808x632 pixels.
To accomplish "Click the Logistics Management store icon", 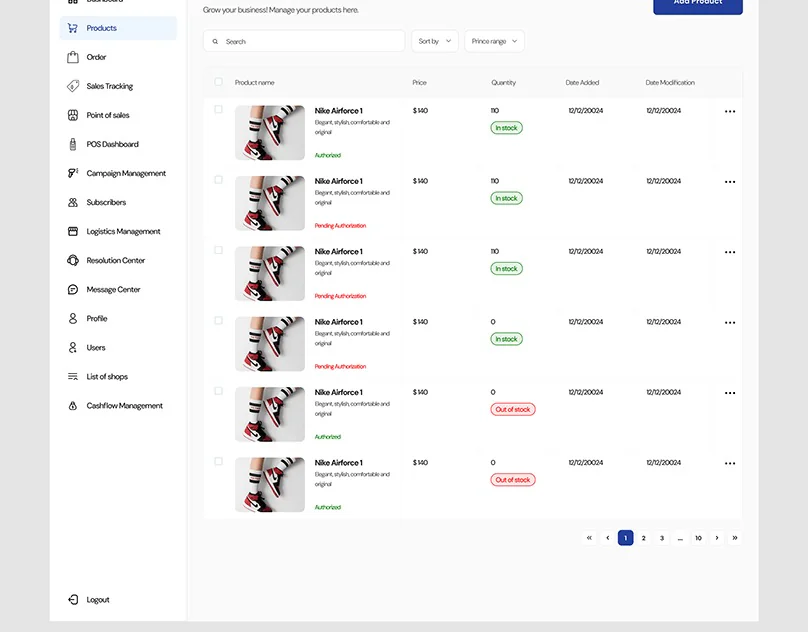I will click(x=73, y=231).
